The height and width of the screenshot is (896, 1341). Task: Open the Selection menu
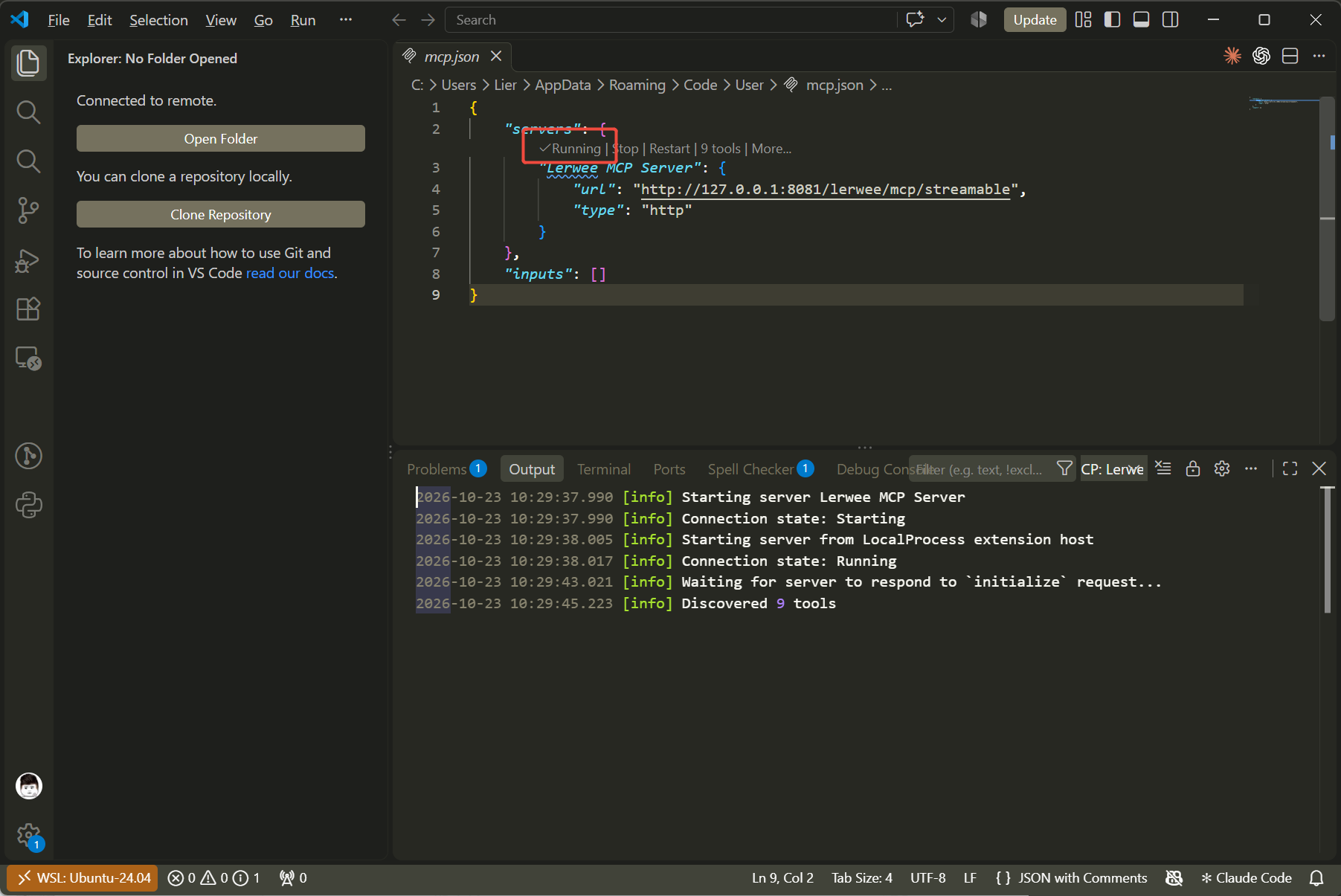[158, 20]
